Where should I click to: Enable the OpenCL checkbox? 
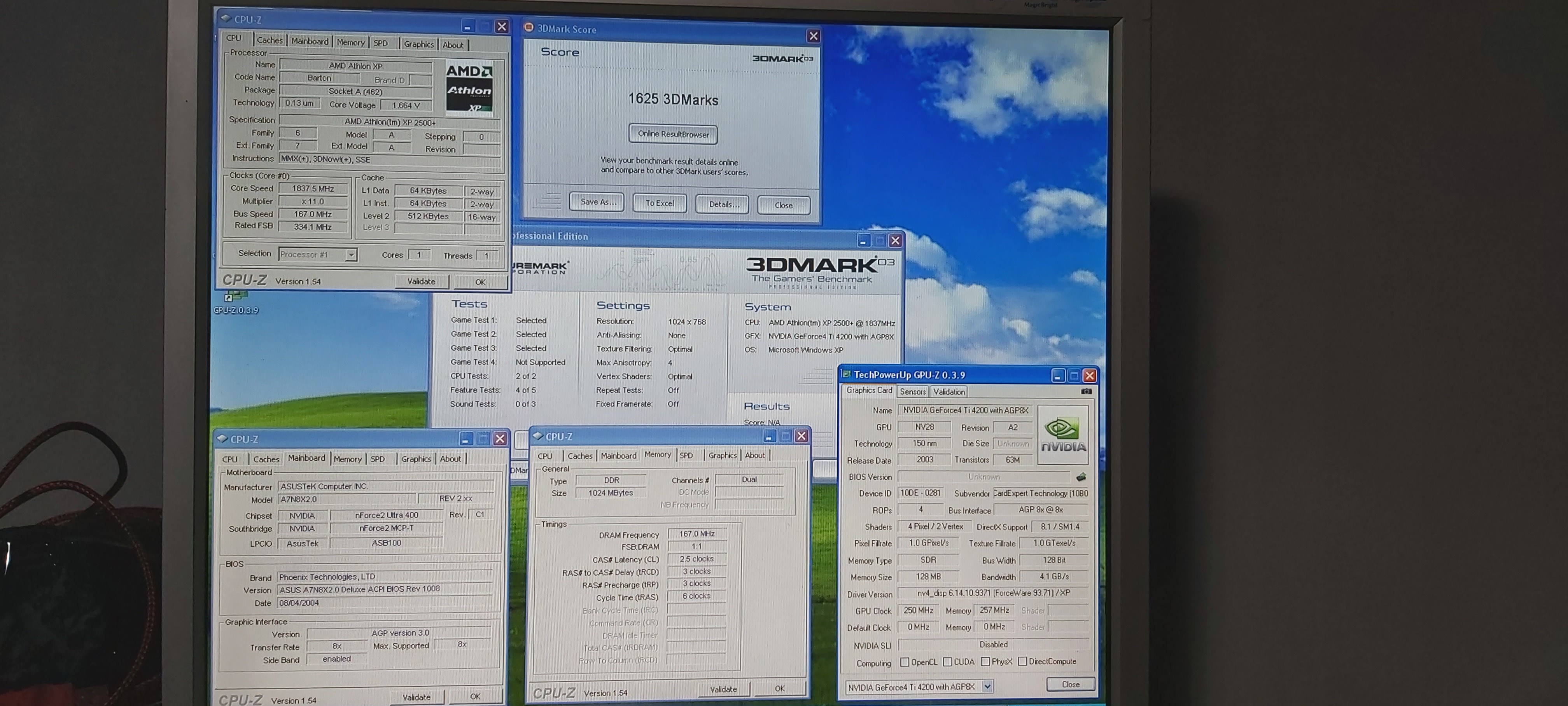[905, 662]
